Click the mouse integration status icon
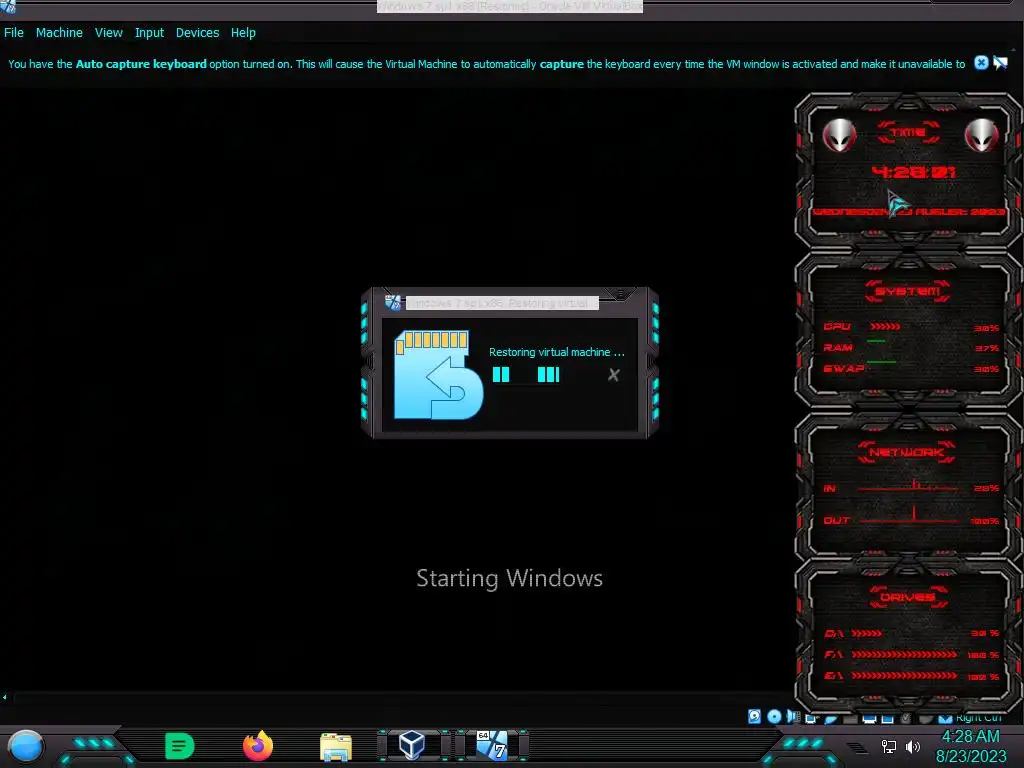This screenshot has width=1024, height=768. [925, 719]
